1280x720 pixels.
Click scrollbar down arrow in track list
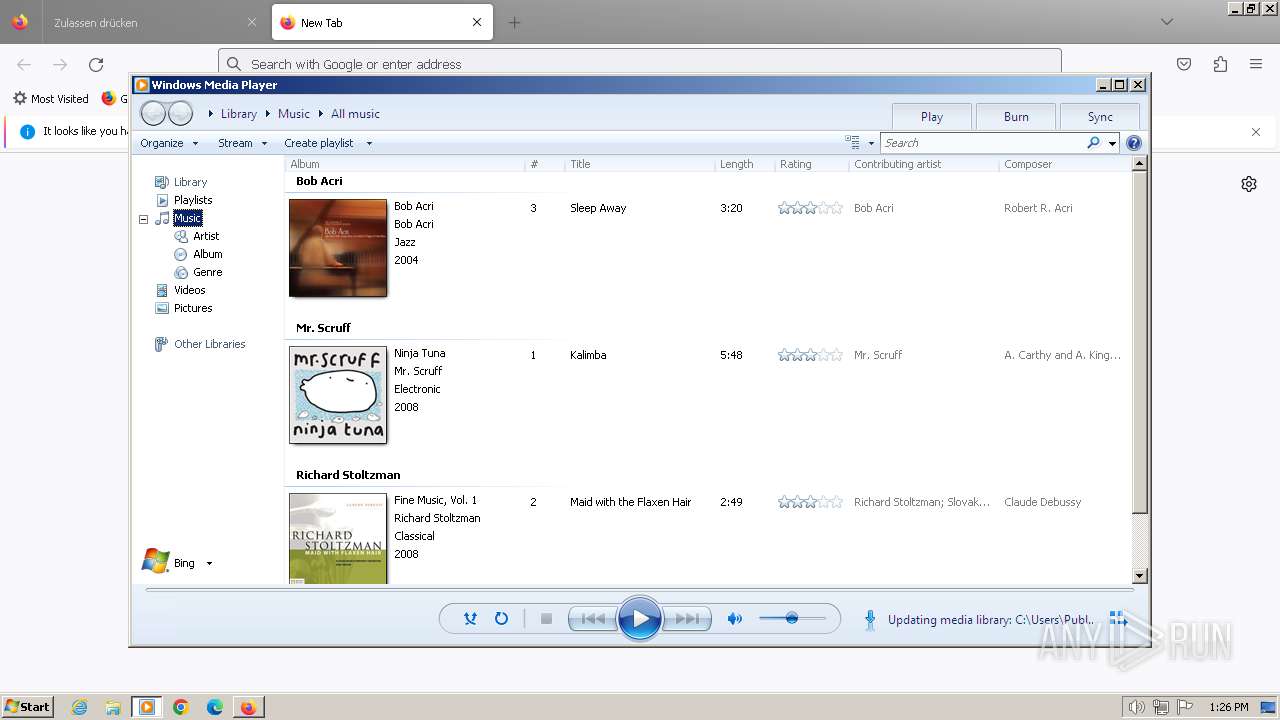[1139, 576]
